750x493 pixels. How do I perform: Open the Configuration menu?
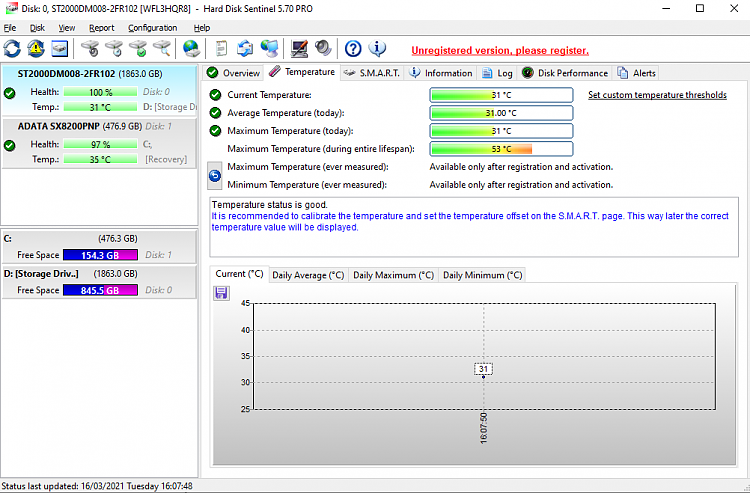click(x=152, y=28)
